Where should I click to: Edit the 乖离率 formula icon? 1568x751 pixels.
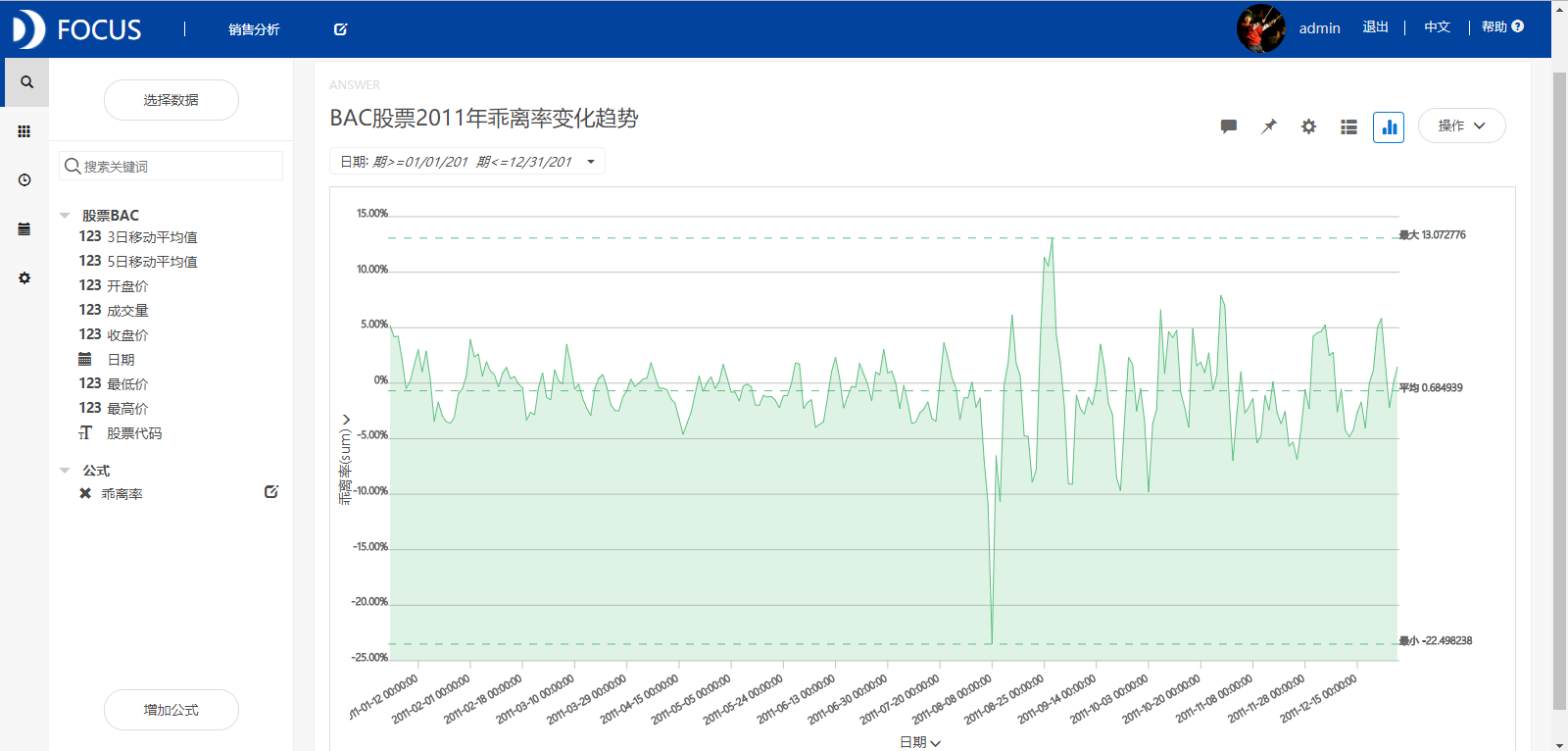click(271, 492)
